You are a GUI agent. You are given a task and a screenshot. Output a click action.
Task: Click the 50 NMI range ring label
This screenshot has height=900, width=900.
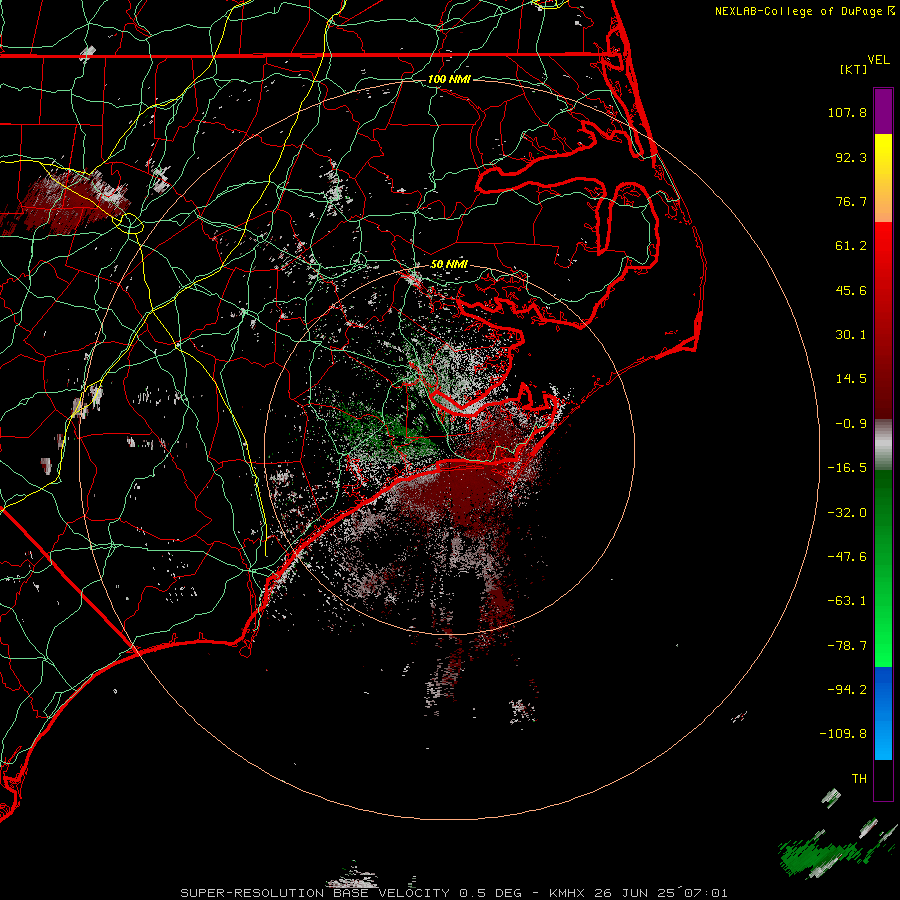pyautogui.click(x=449, y=264)
